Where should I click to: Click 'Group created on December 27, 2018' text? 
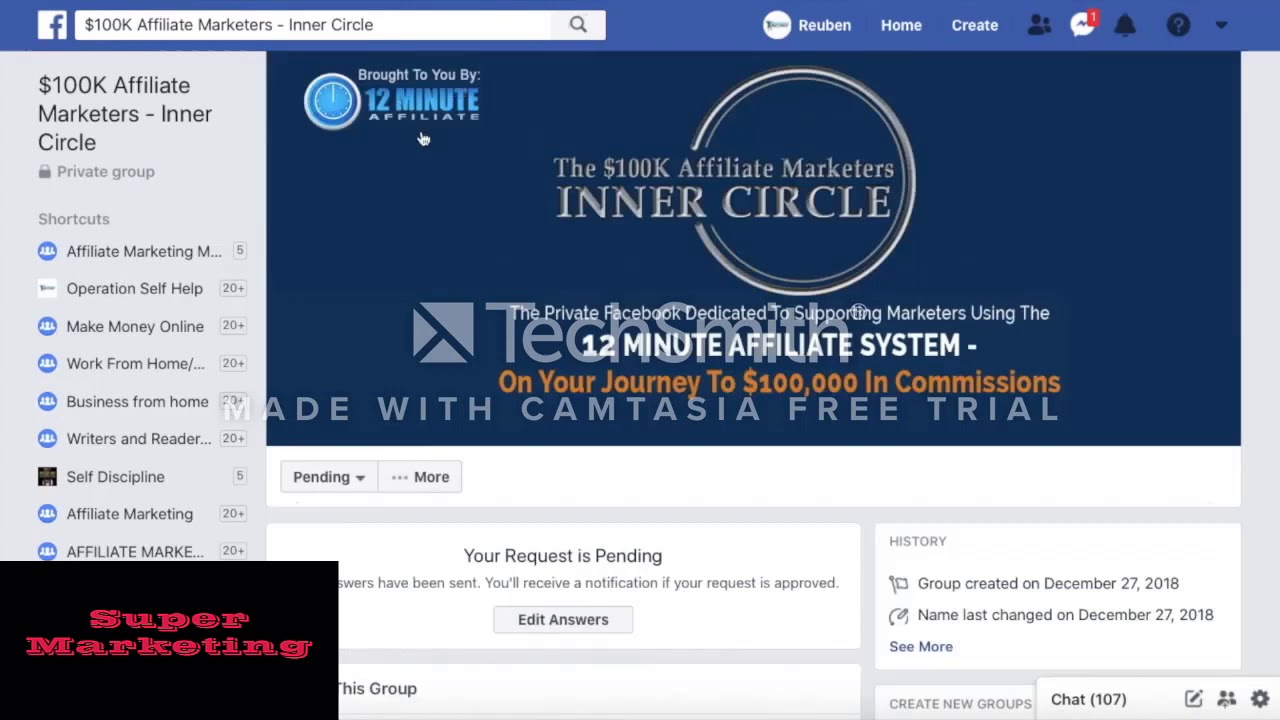[1048, 583]
